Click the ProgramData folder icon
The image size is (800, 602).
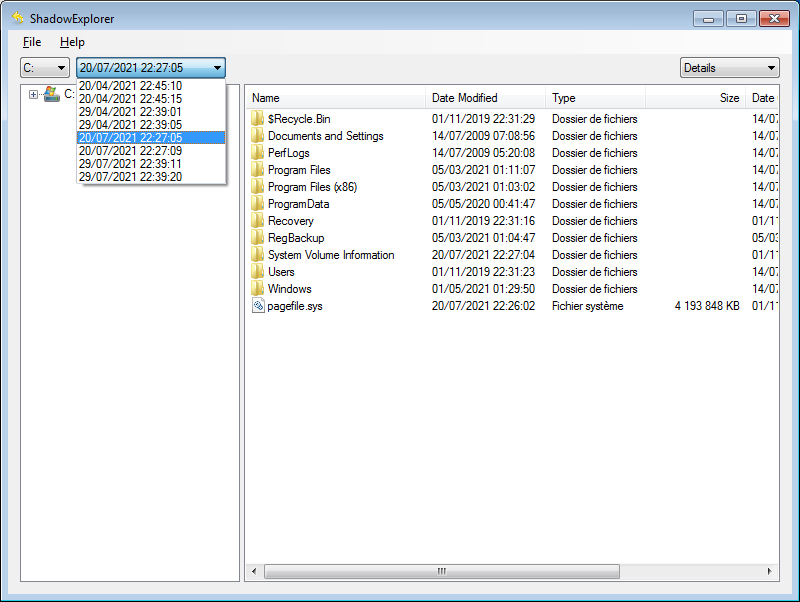[x=258, y=204]
